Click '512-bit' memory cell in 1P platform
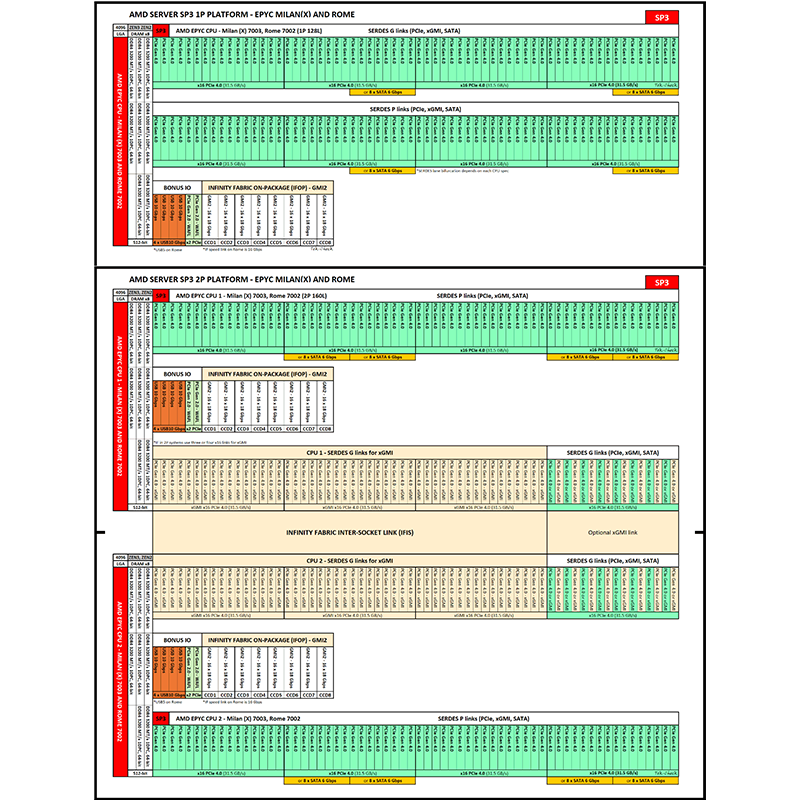The image size is (800, 800). point(139,242)
